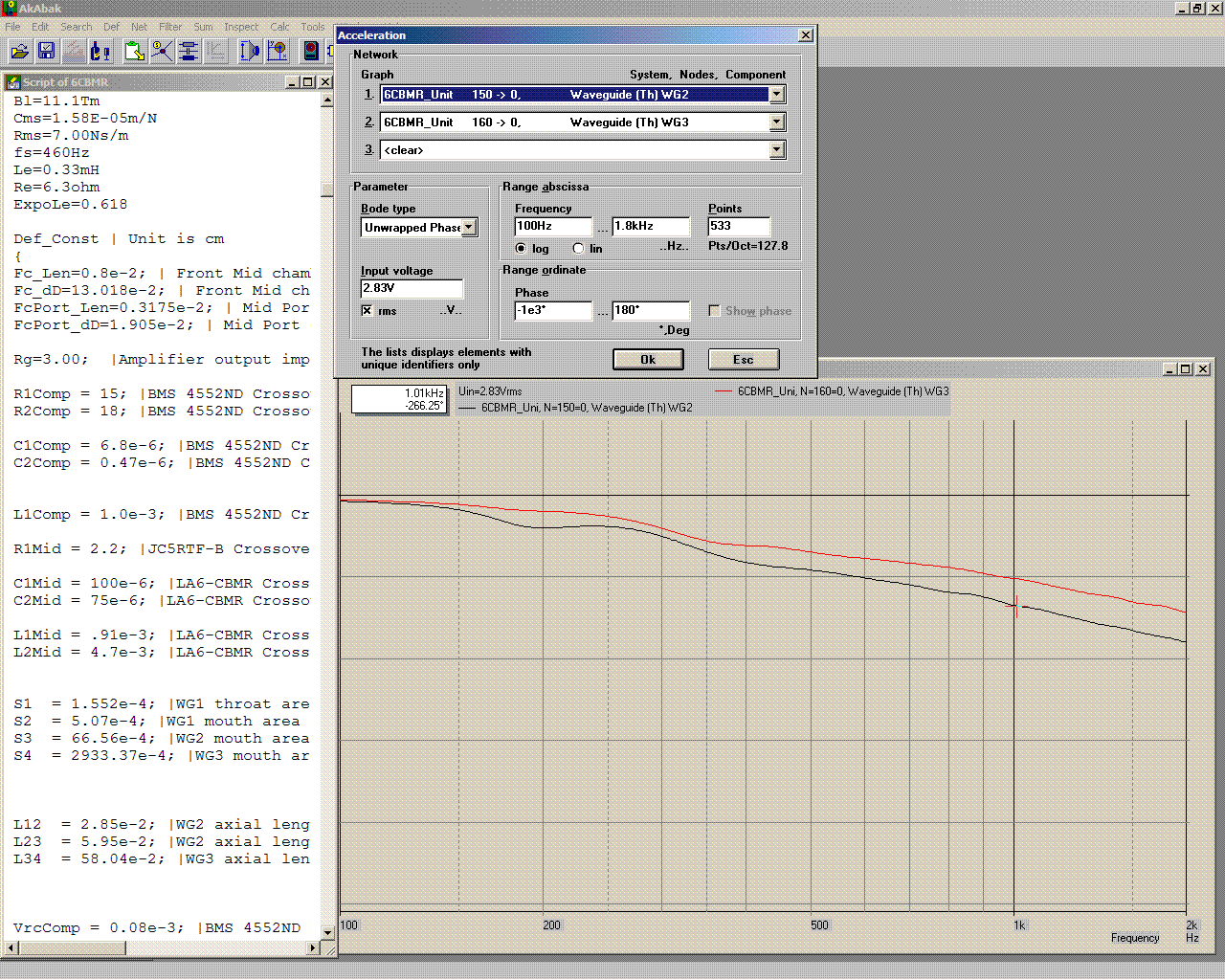Click script line 'Rg=3.00;'
The width and height of the screenshot is (1225, 980).
[x=51, y=360]
